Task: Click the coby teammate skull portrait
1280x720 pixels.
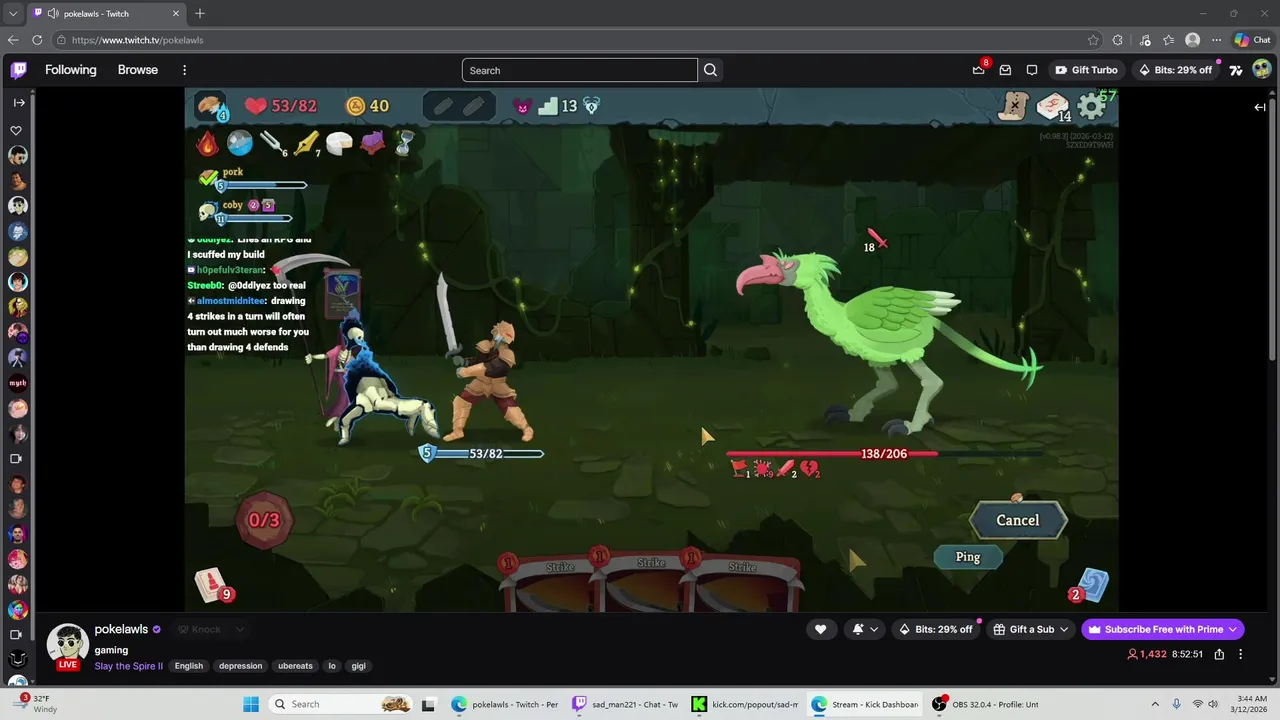Action: click(x=208, y=211)
